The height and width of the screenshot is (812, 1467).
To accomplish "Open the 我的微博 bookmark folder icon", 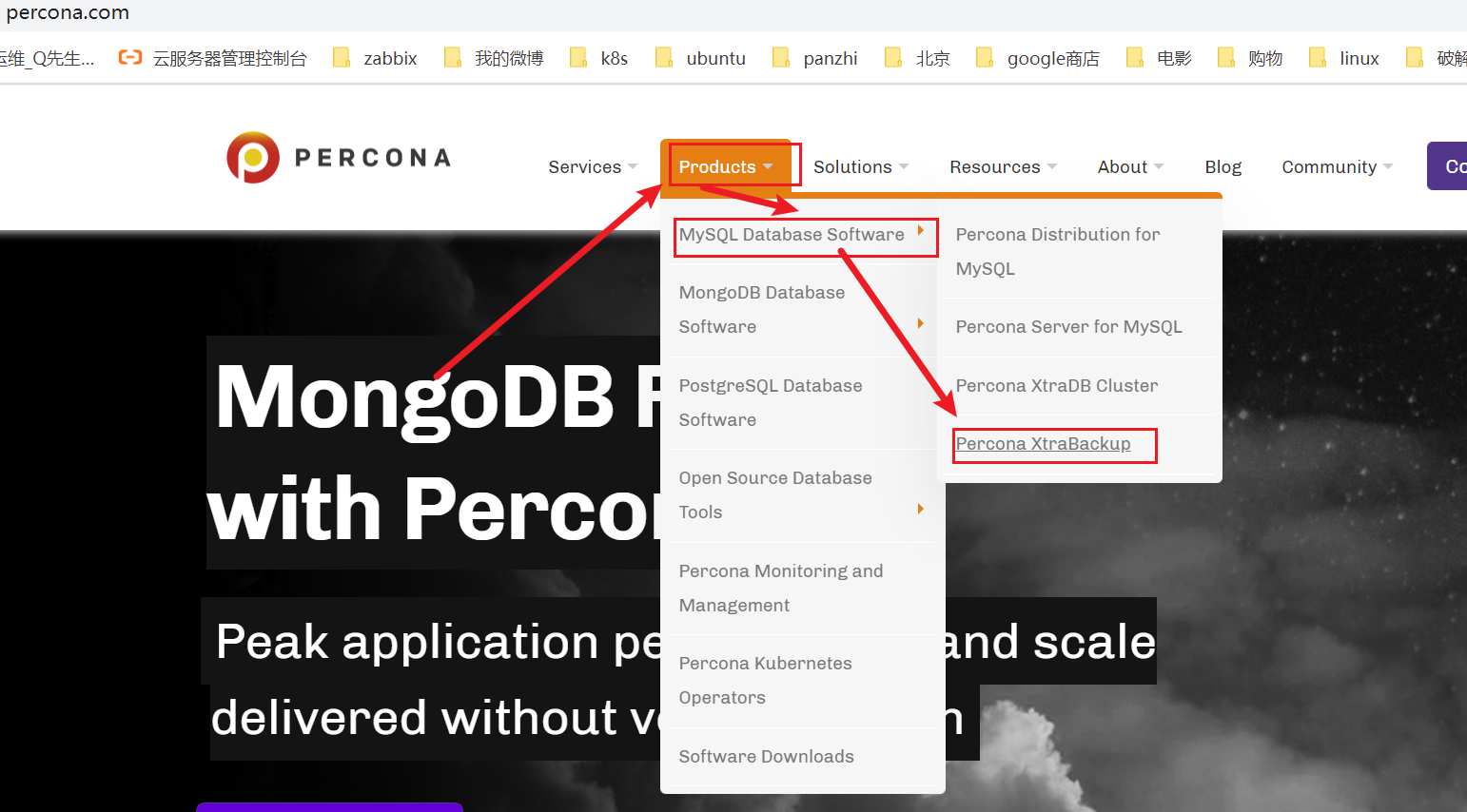I will pos(453,58).
